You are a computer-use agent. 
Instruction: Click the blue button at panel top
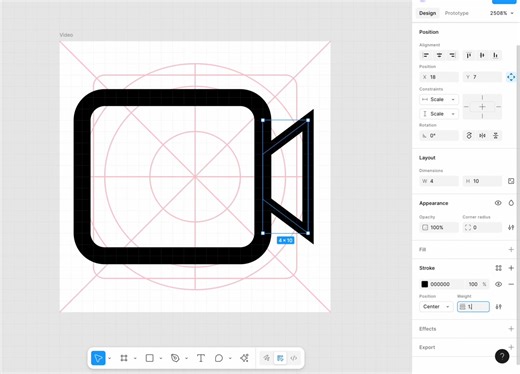point(504,2)
